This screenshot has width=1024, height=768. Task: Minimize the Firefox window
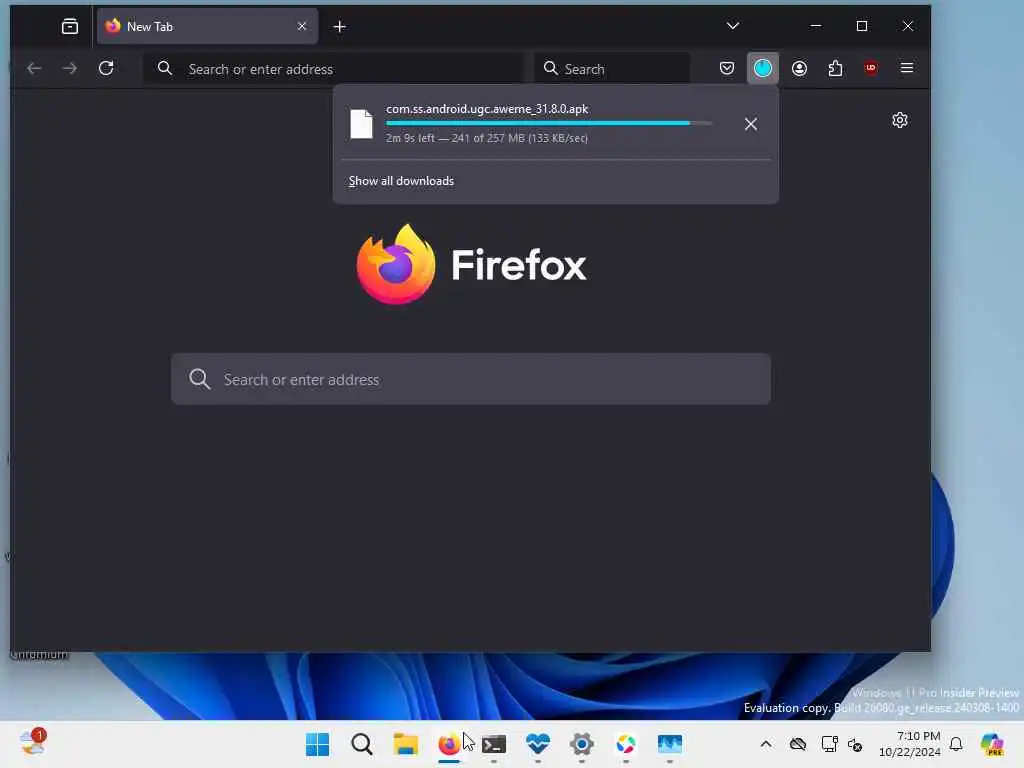(816, 26)
